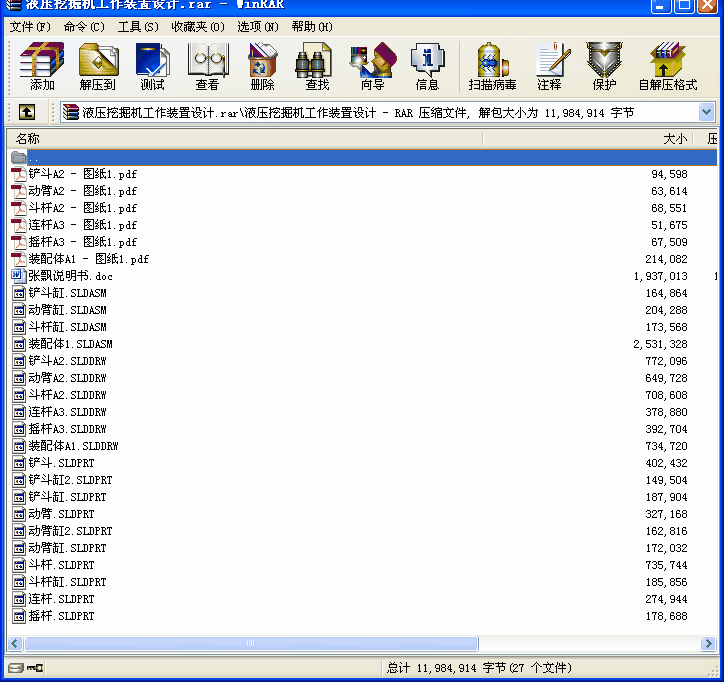Screen dimensions: 724x682
Task: Click the PDF icon of 铲斗A2 - 图纸1.pdf
Action: (18, 174)
